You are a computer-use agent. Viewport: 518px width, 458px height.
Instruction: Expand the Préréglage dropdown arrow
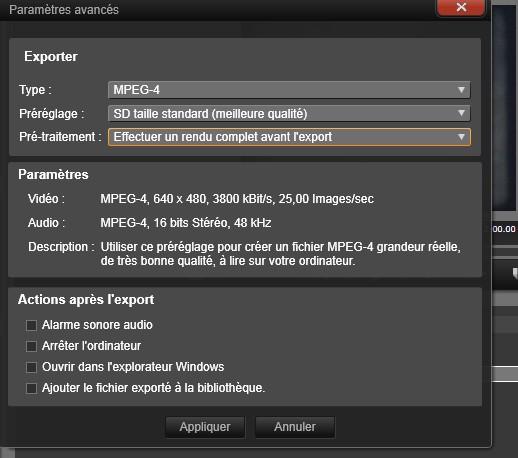[x=461, y=113]
